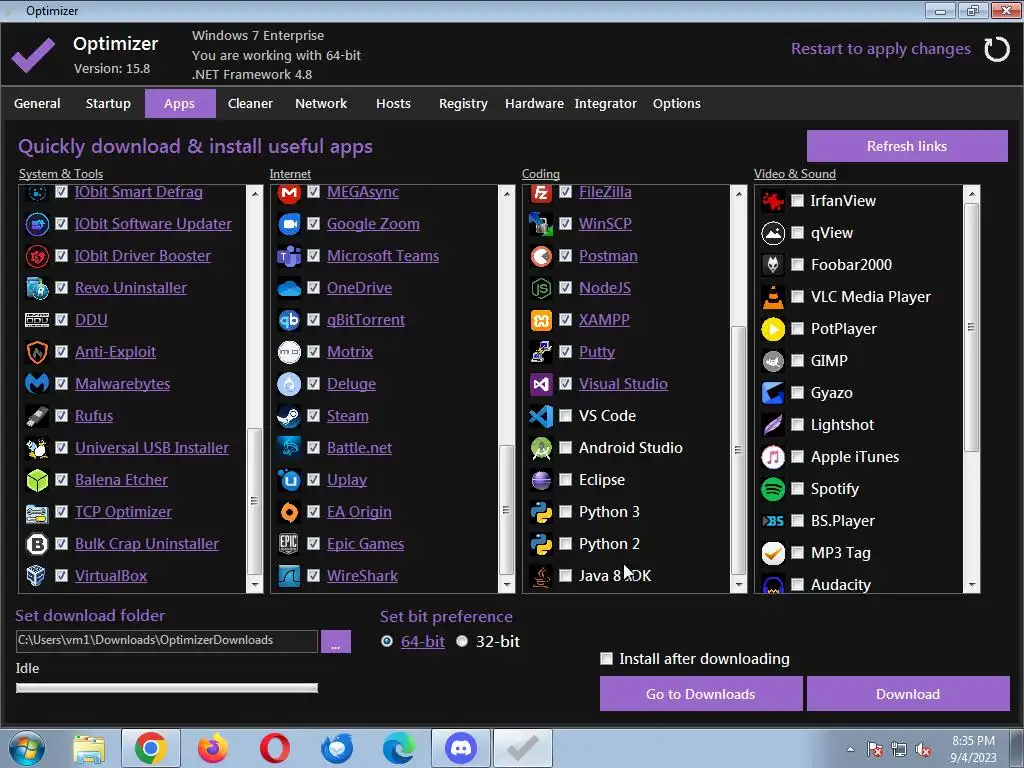Screen dimensions: 1024x768
Task: Click the VS Code blue icon
Action: tap(541, 416)
